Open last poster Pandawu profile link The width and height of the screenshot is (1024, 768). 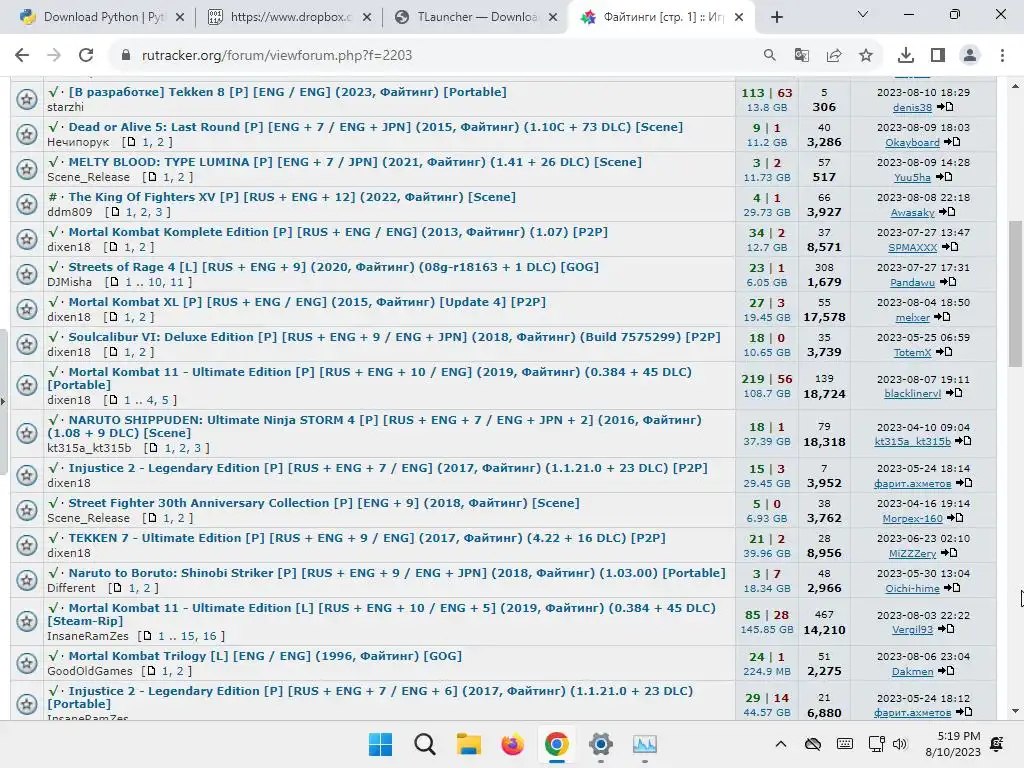[x=912, y=282]
